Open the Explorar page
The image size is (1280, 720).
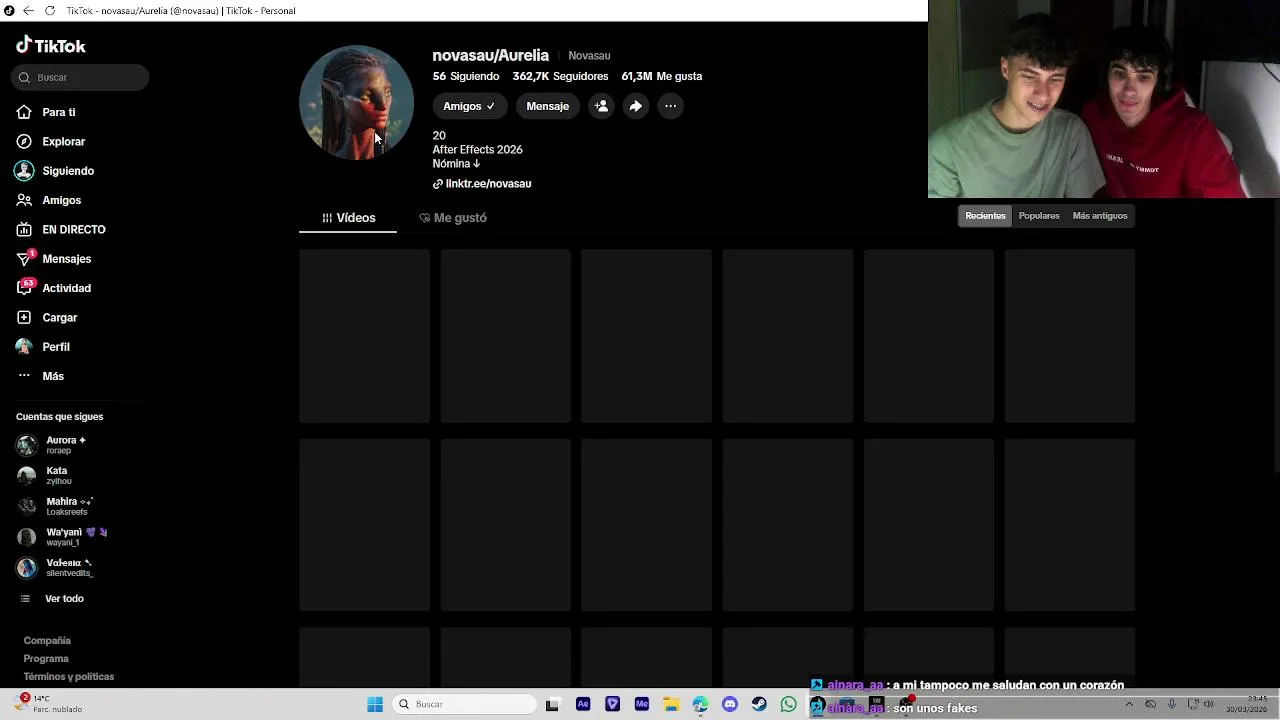(63, 141)
